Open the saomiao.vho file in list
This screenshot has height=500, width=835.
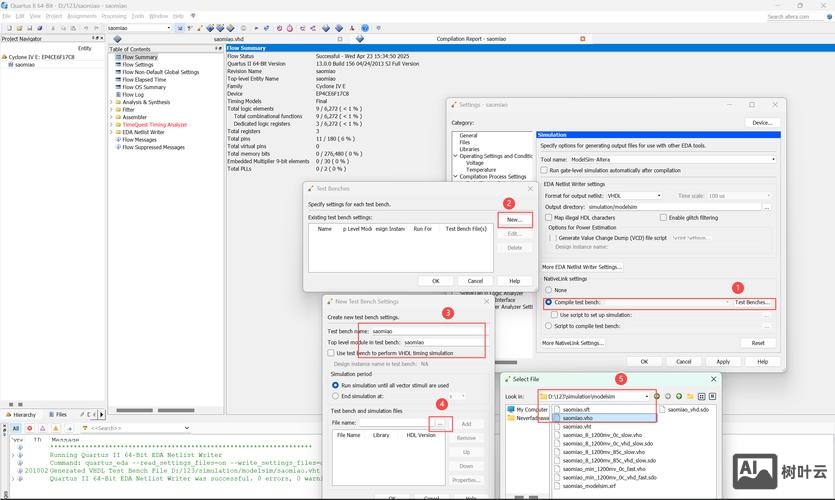[x=576, y=418]
